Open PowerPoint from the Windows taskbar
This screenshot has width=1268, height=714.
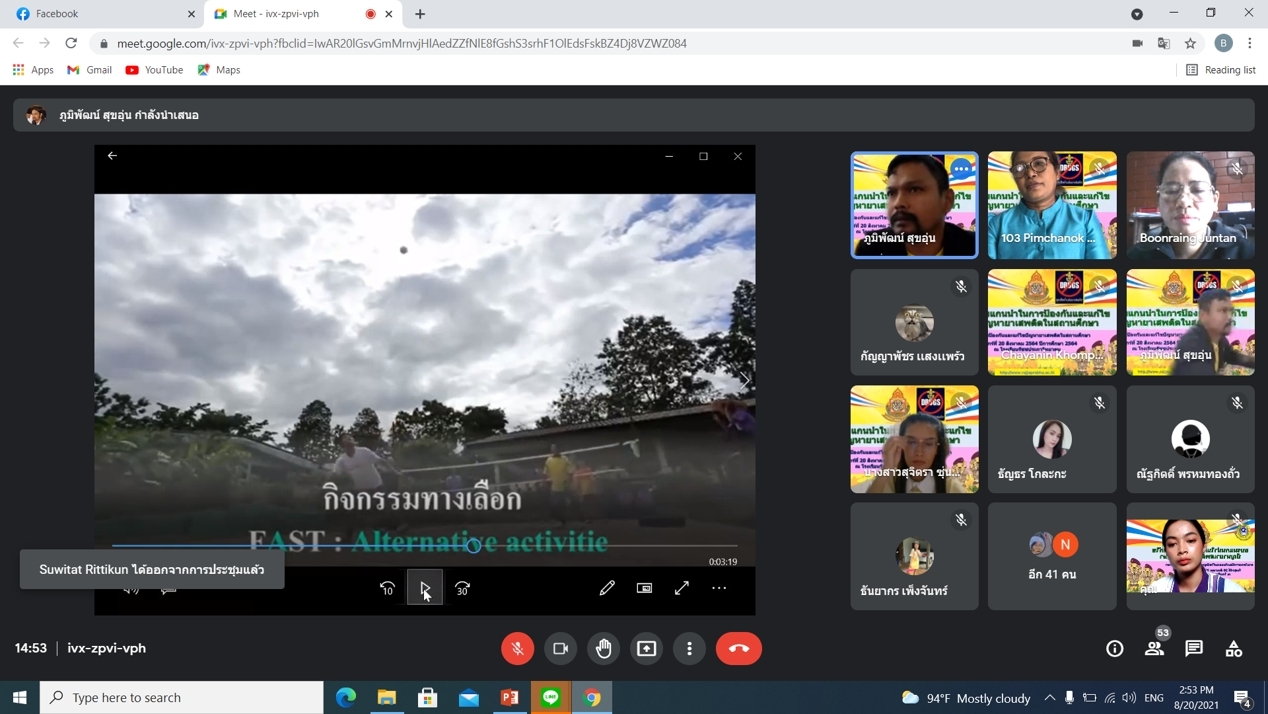click(x=510, y=697)
